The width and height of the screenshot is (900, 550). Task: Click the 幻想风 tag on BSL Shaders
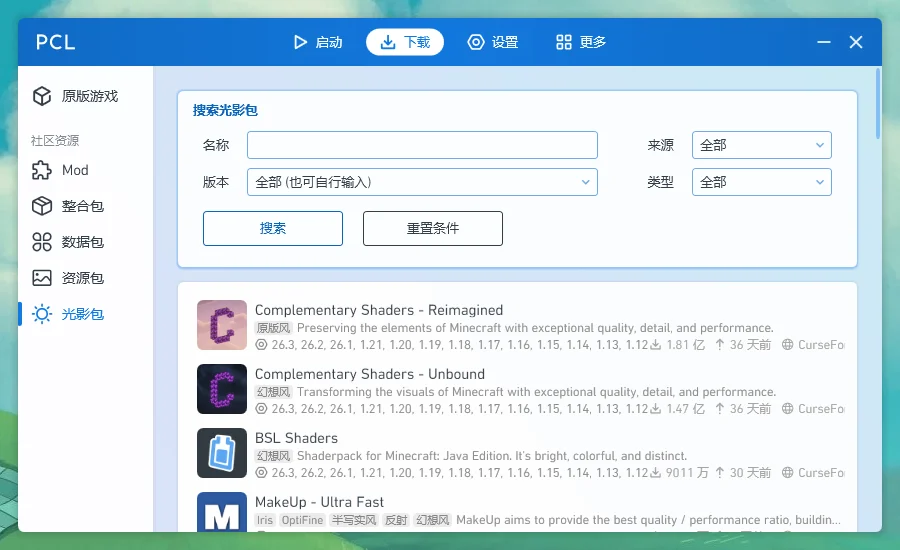273,456
